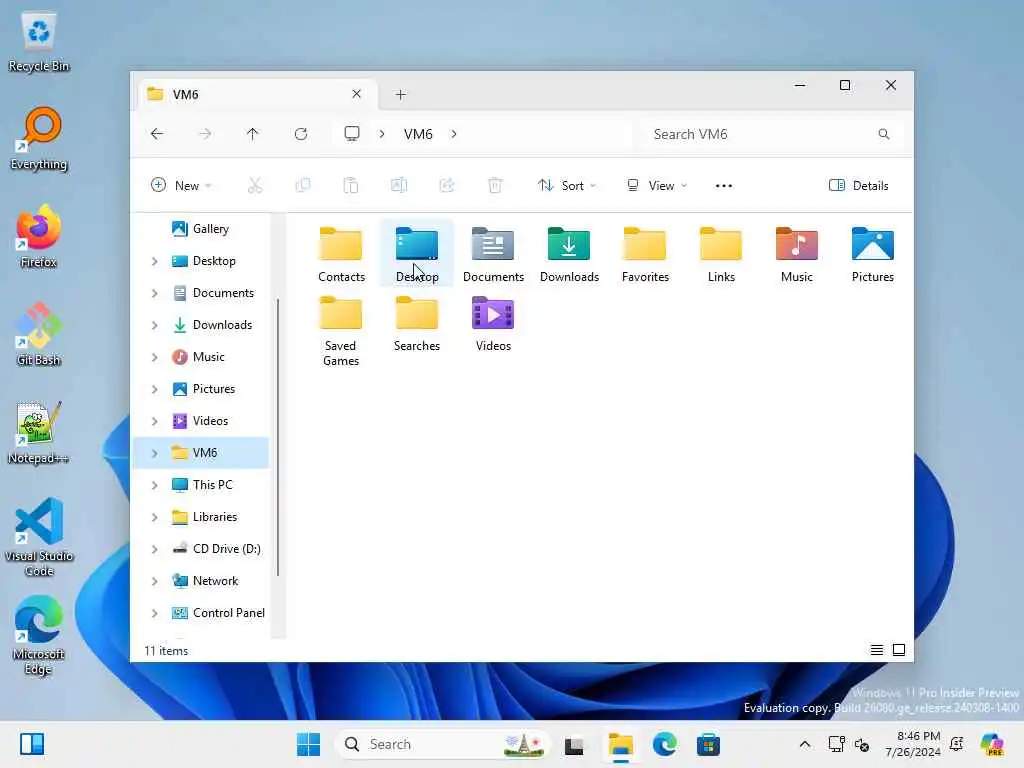Select the Favorites folder
This screenshot has width=1024, height=768.
(645, 254)
